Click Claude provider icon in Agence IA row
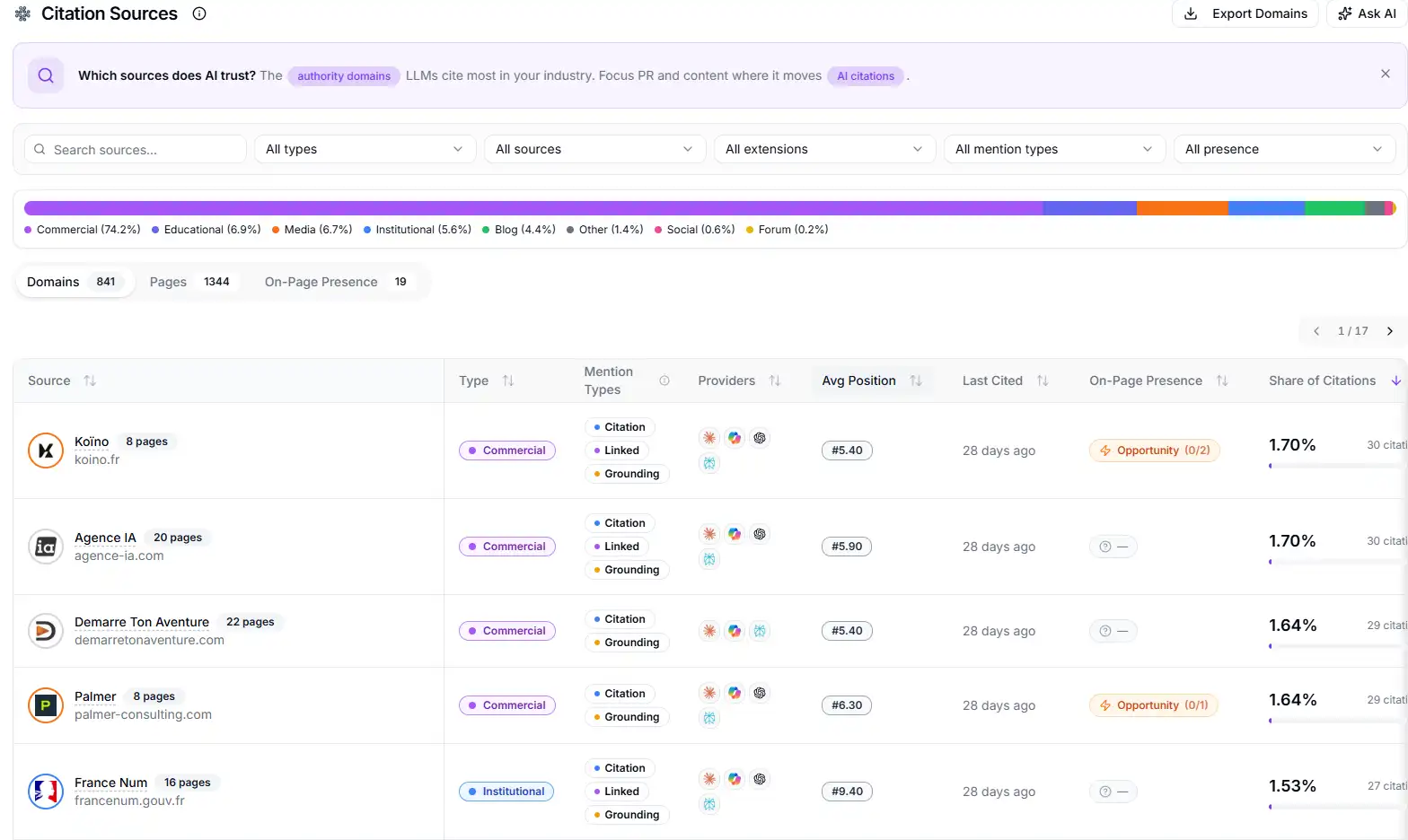 [x=709, y=534]
